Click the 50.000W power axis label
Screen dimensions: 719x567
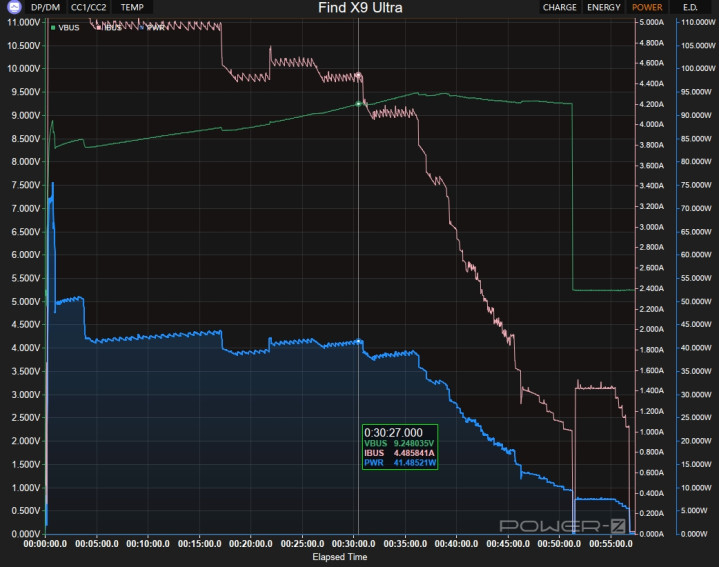[x=696, y=301]
